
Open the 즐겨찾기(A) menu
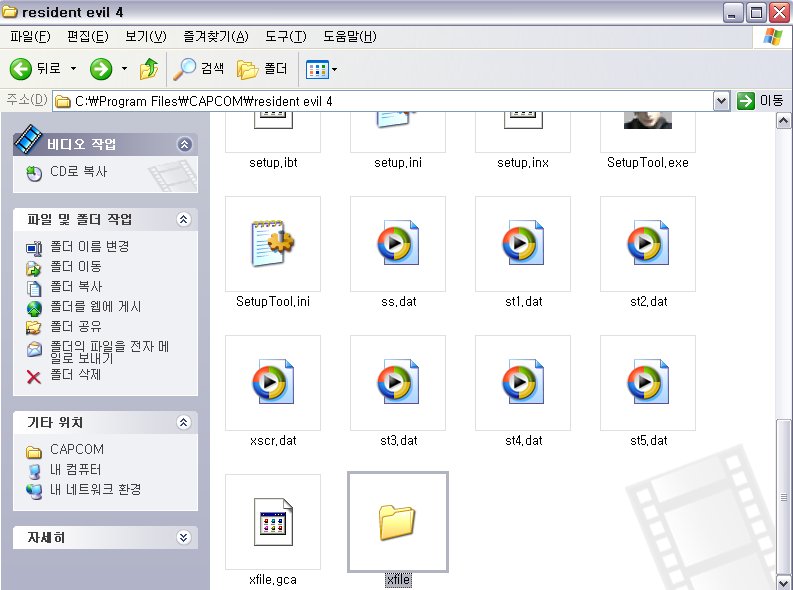[216, 36]
